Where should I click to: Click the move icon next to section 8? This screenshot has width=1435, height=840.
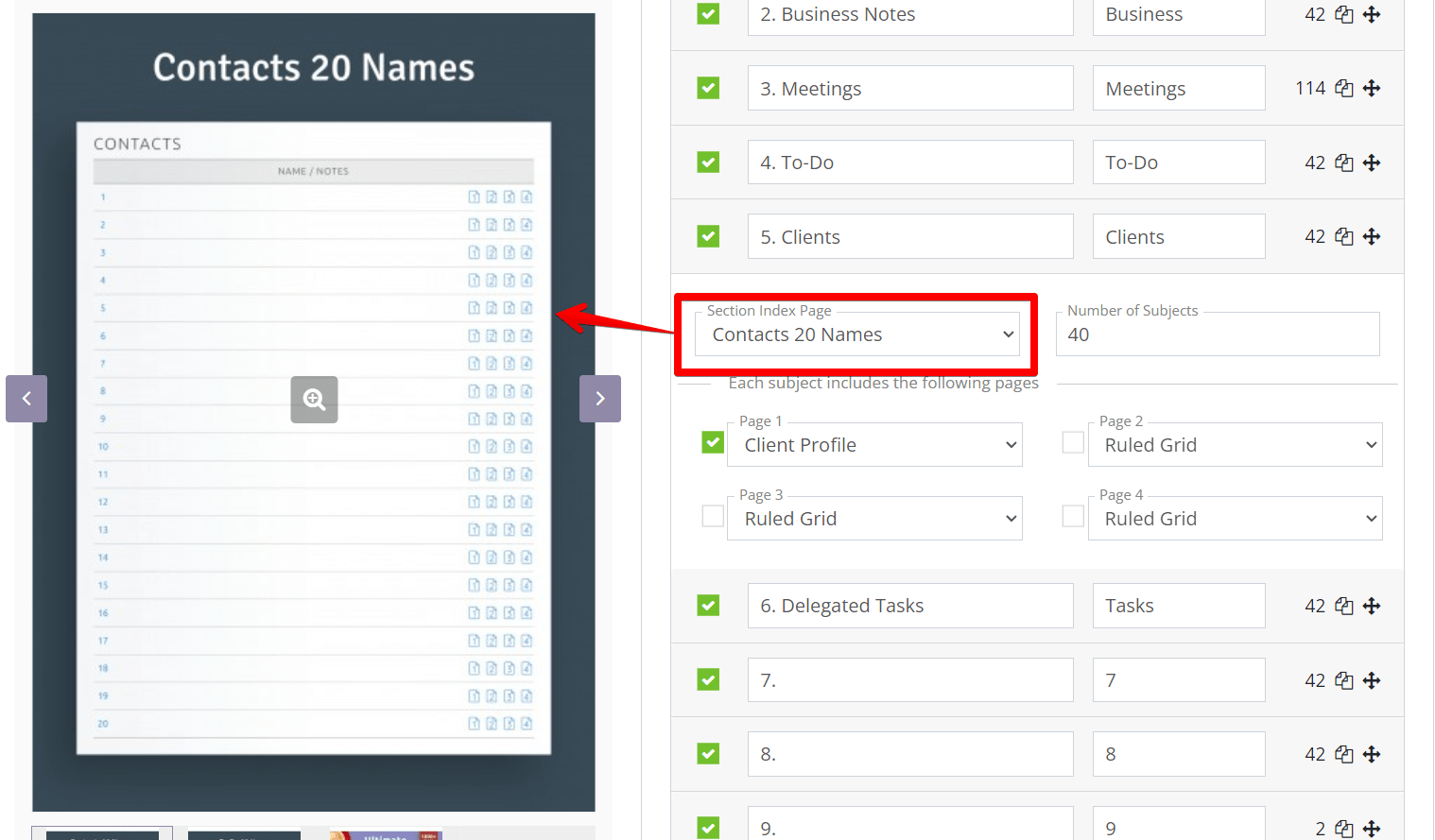point(1372,753)
